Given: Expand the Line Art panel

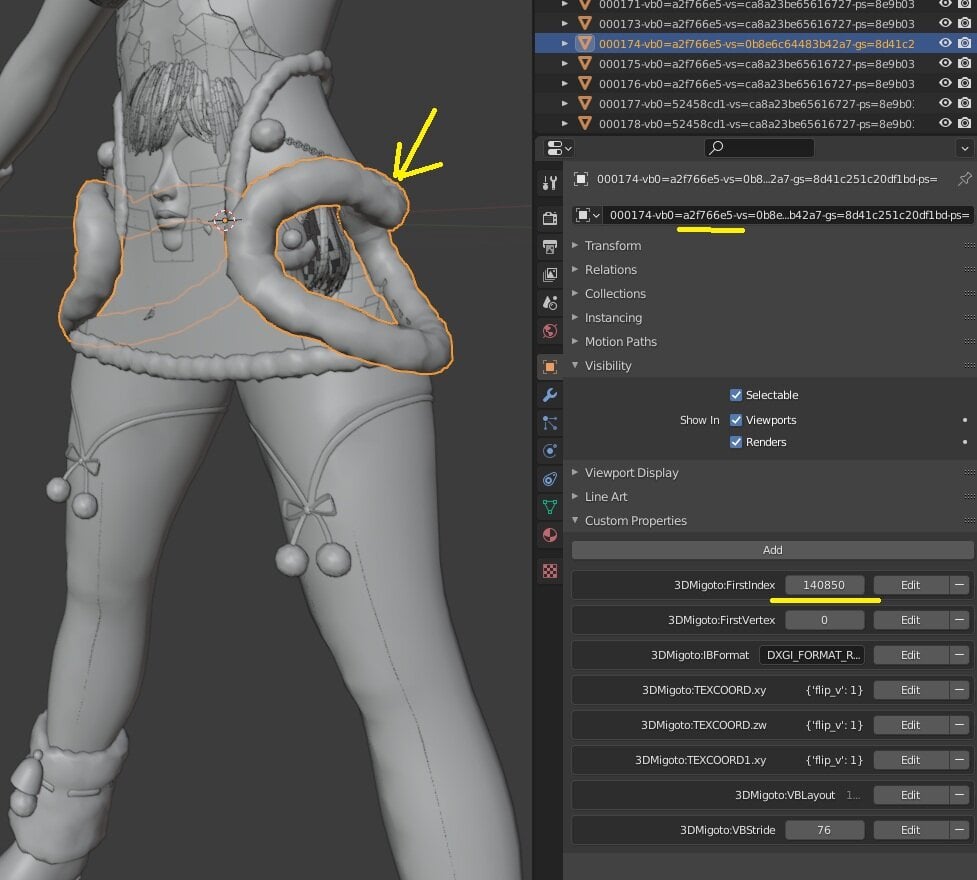Looking at the screenshot, I should 575,497.
